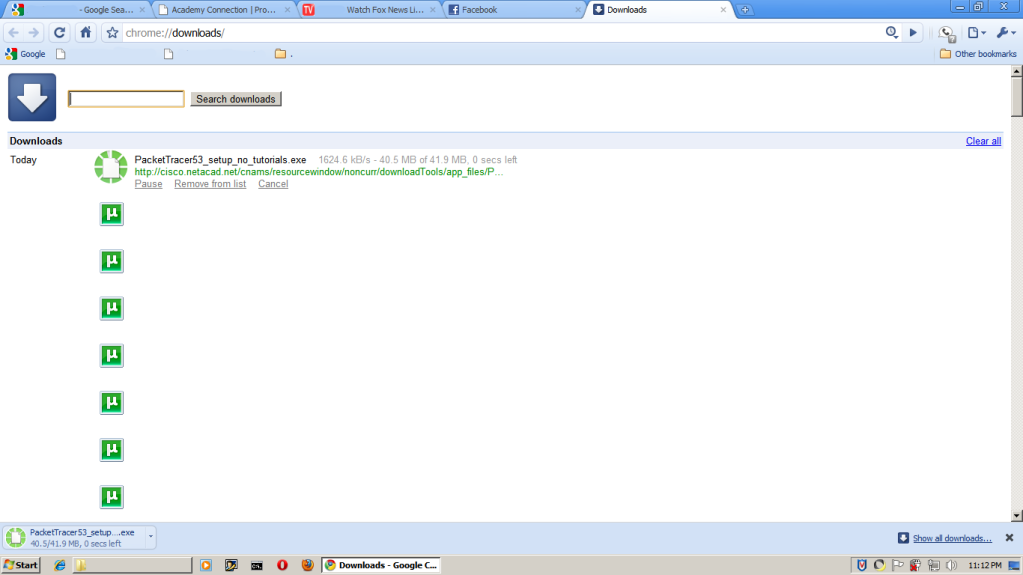This screenshot has width=1023, height=575.
Task: Switch to the Academy Connection tab
Action: point(224,10)
